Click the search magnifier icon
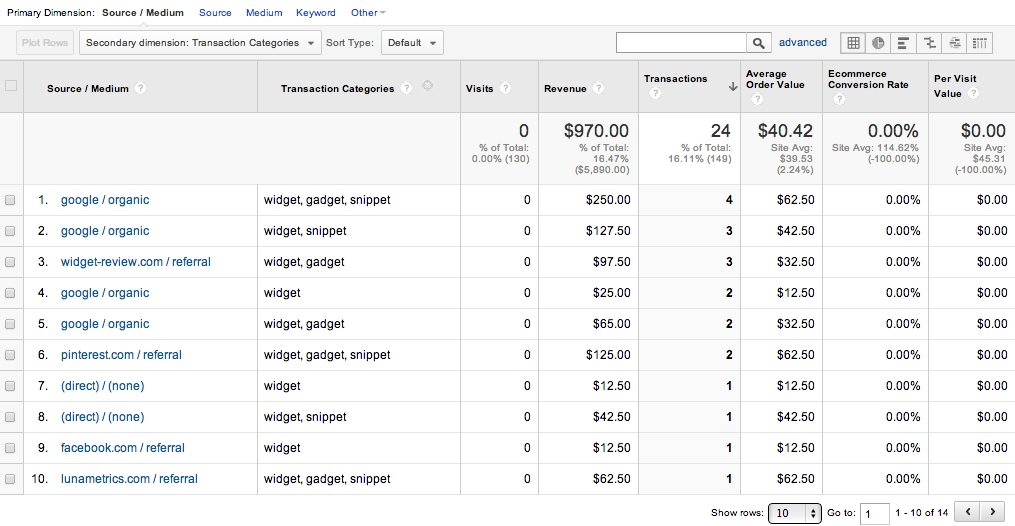1015x526 pixels. [x=759, y=43]
